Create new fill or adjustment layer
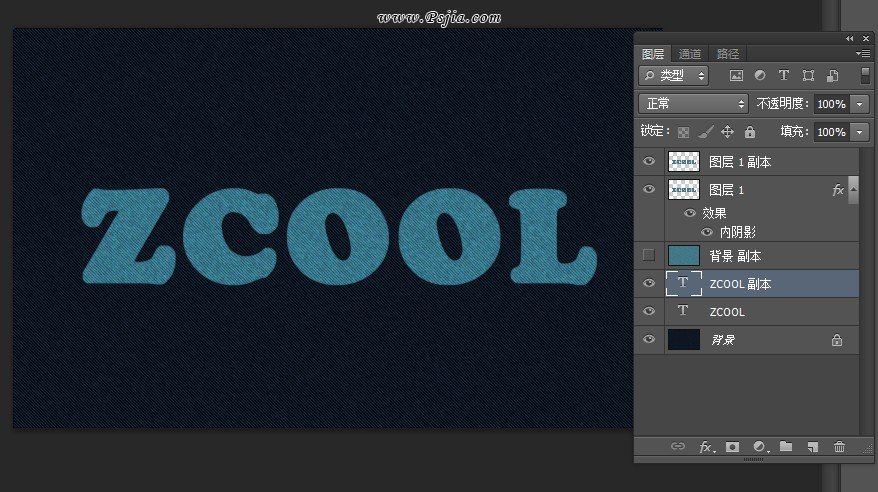 coord(760,447)
